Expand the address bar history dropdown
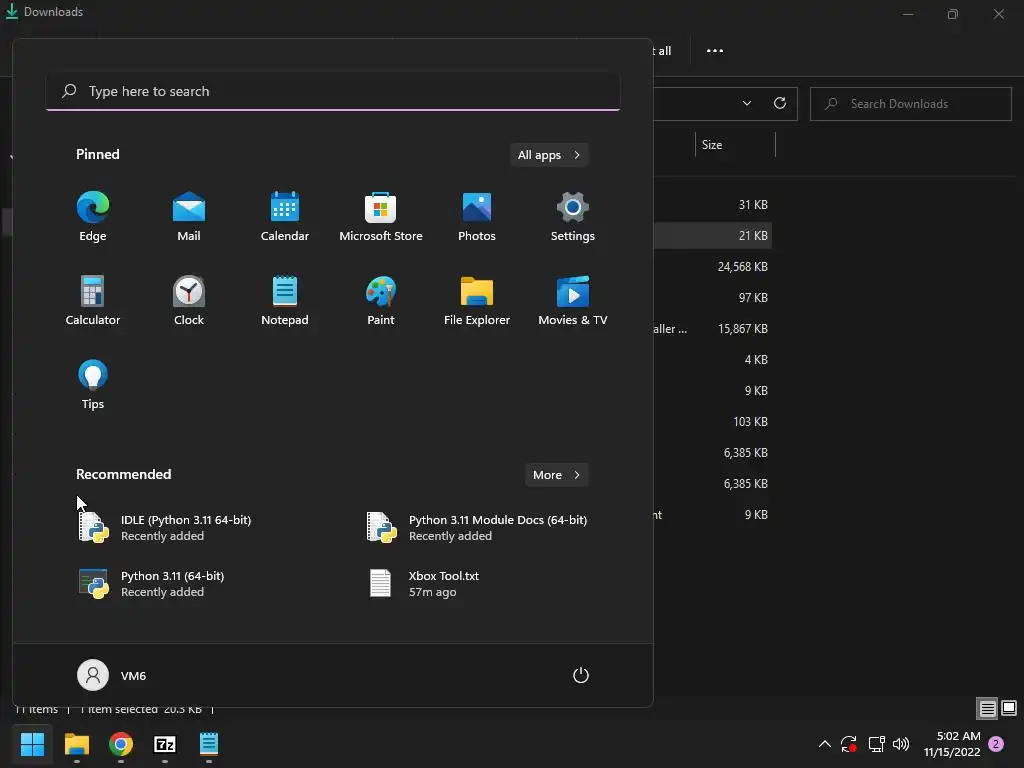This screenshot has width=1024, height=768. point(746,103)
